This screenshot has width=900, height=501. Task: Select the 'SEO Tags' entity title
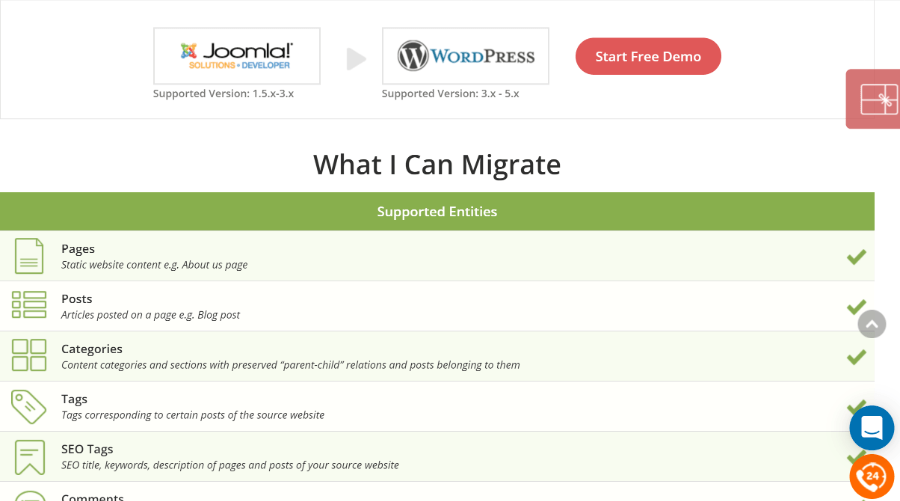pos(87,449)
